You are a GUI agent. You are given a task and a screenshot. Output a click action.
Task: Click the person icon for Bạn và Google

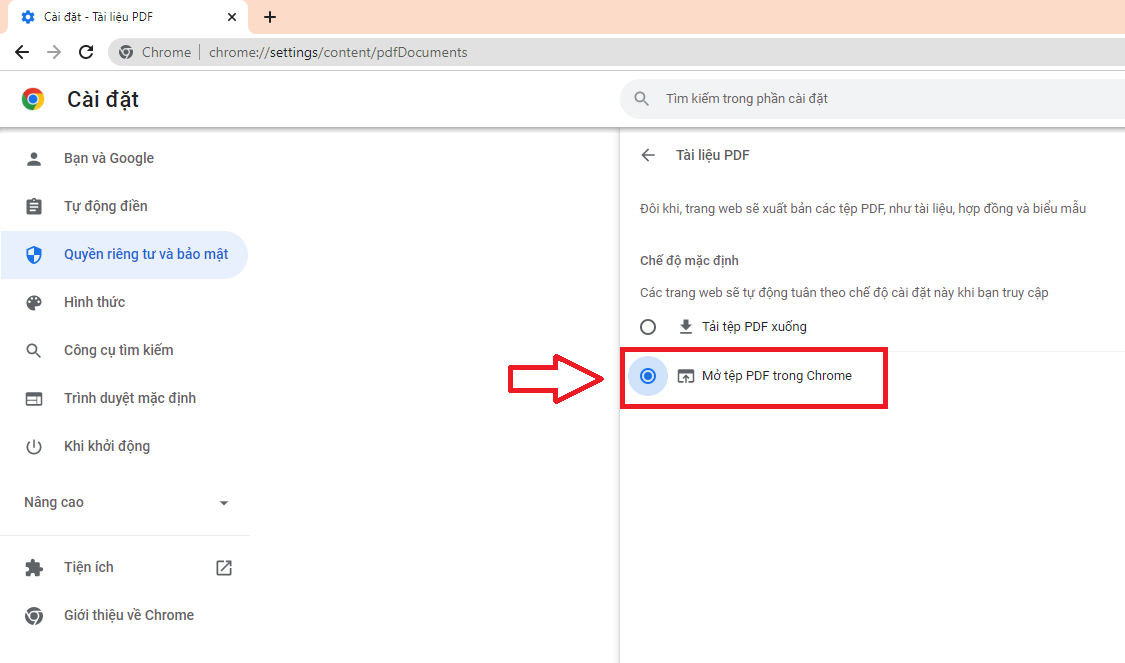34,159
